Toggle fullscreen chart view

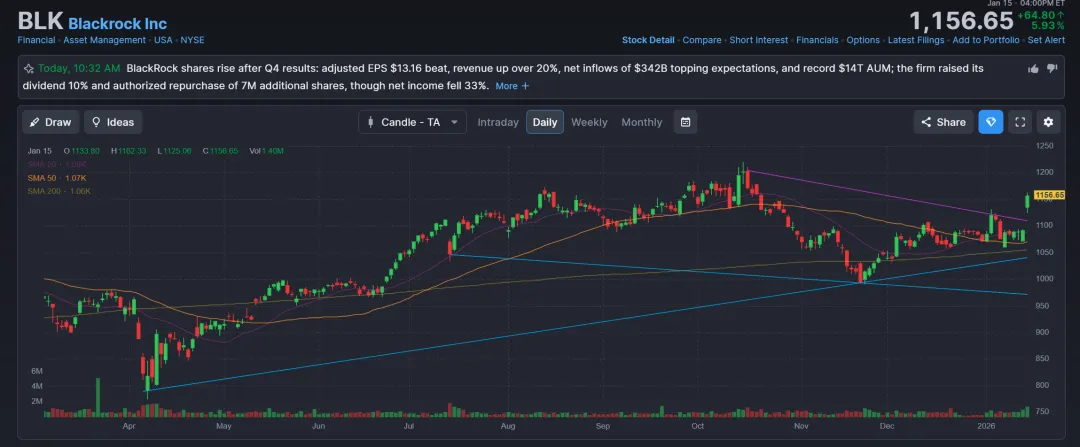(1020, 122)
